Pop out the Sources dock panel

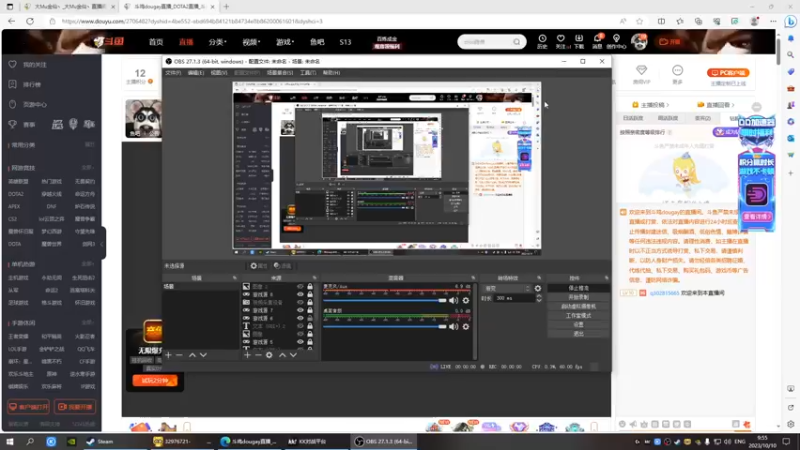tap(314, 278)
